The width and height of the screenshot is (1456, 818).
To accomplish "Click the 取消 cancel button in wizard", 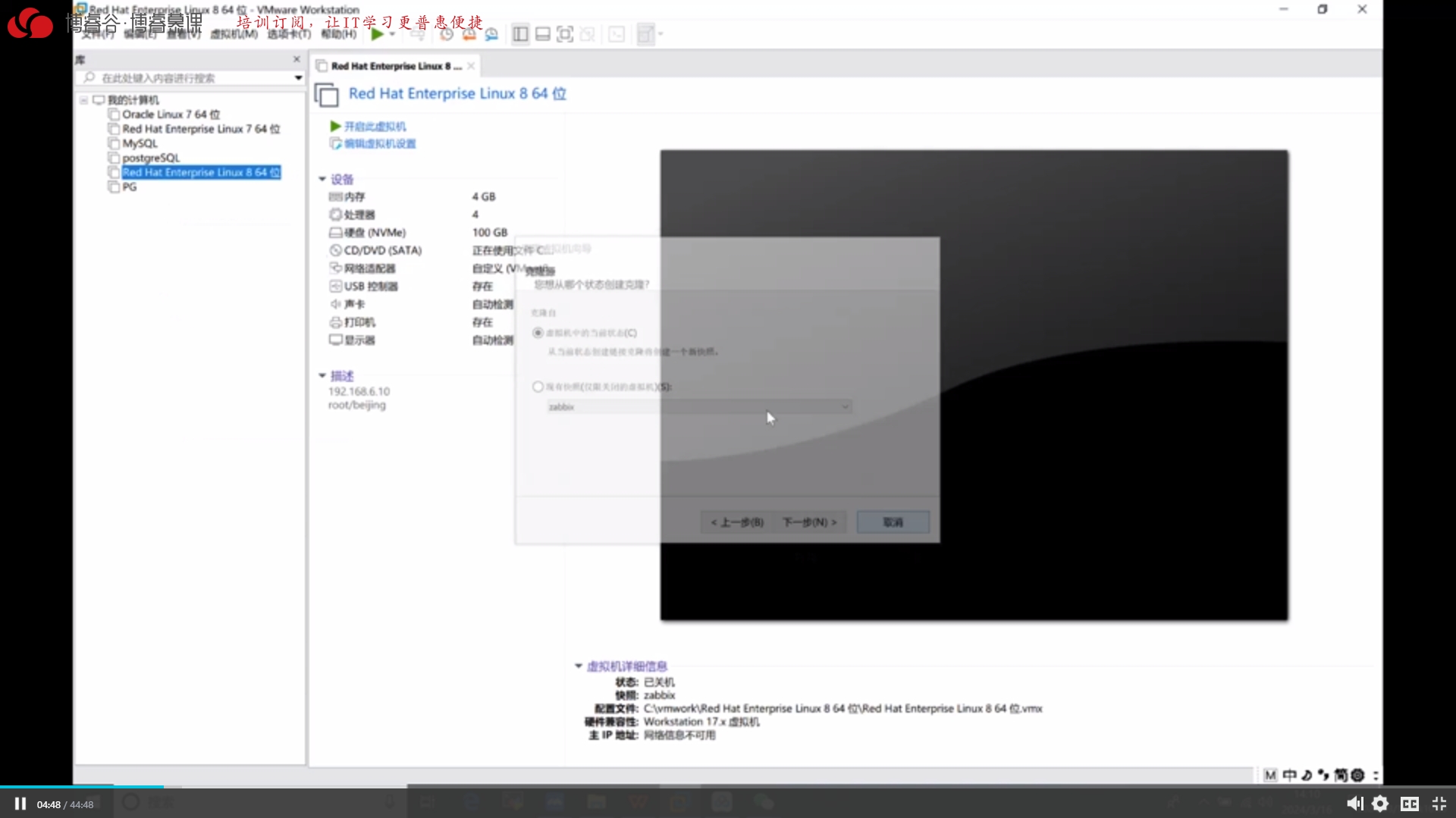I will [x=893, y=522].
